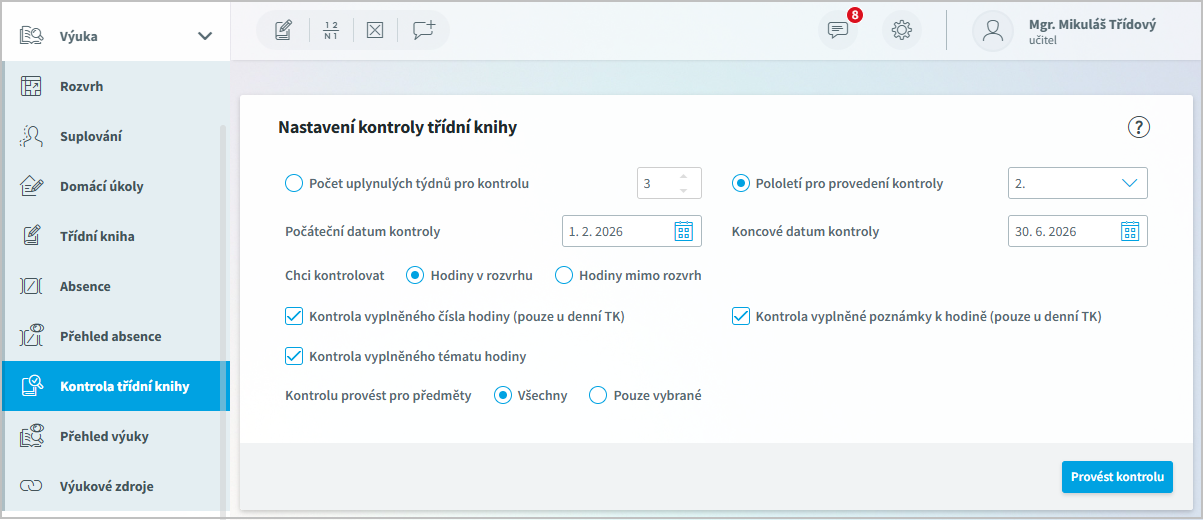Click the start date field 1. 2. 2026
1203x520 pixels.
(x=632, y=231)
